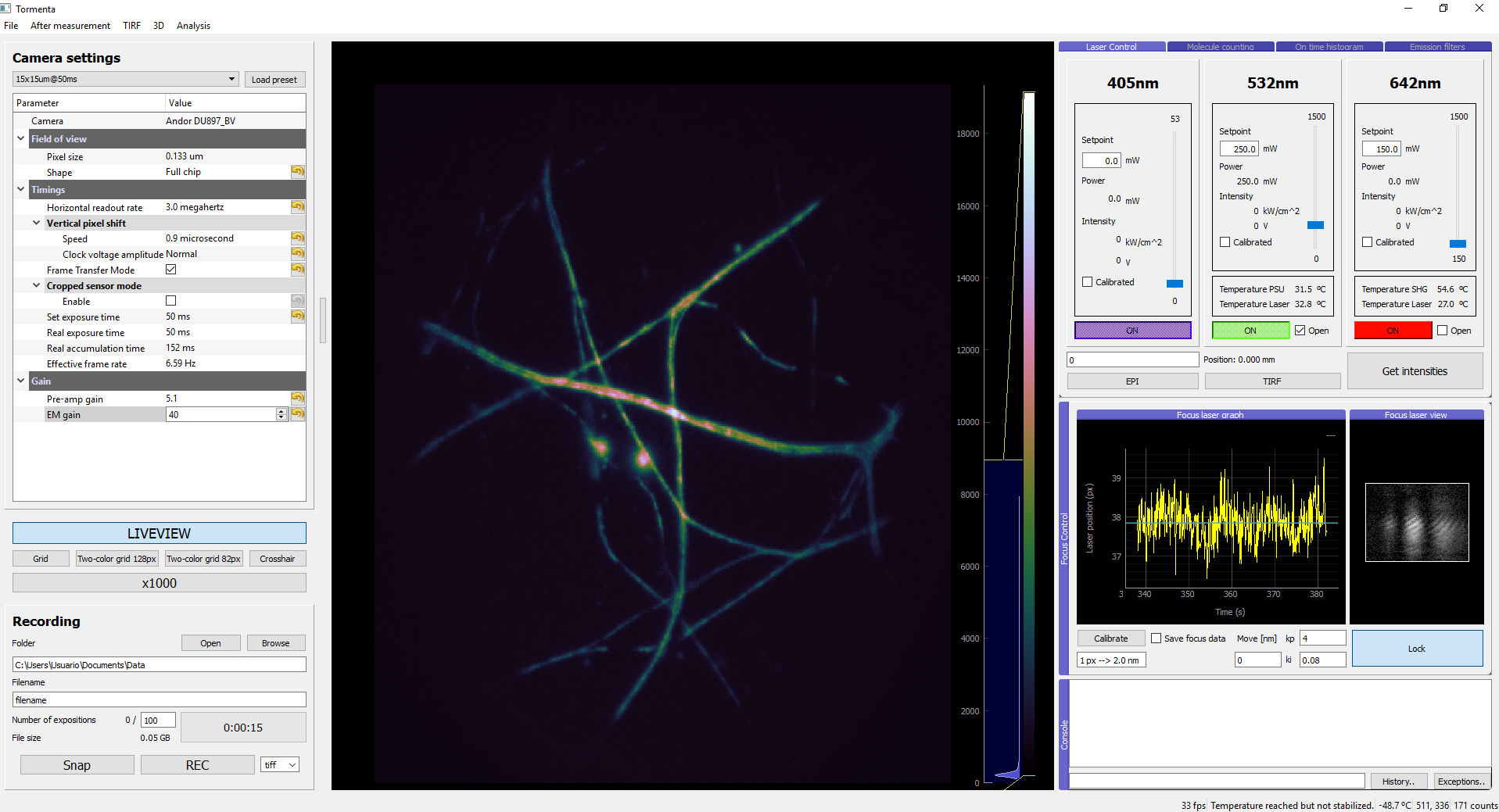Reset Pre-amp gain to default
Image resolution: width=1499 pixels, height=812 pixels.
pyautogui.click(x=298, y=399)
